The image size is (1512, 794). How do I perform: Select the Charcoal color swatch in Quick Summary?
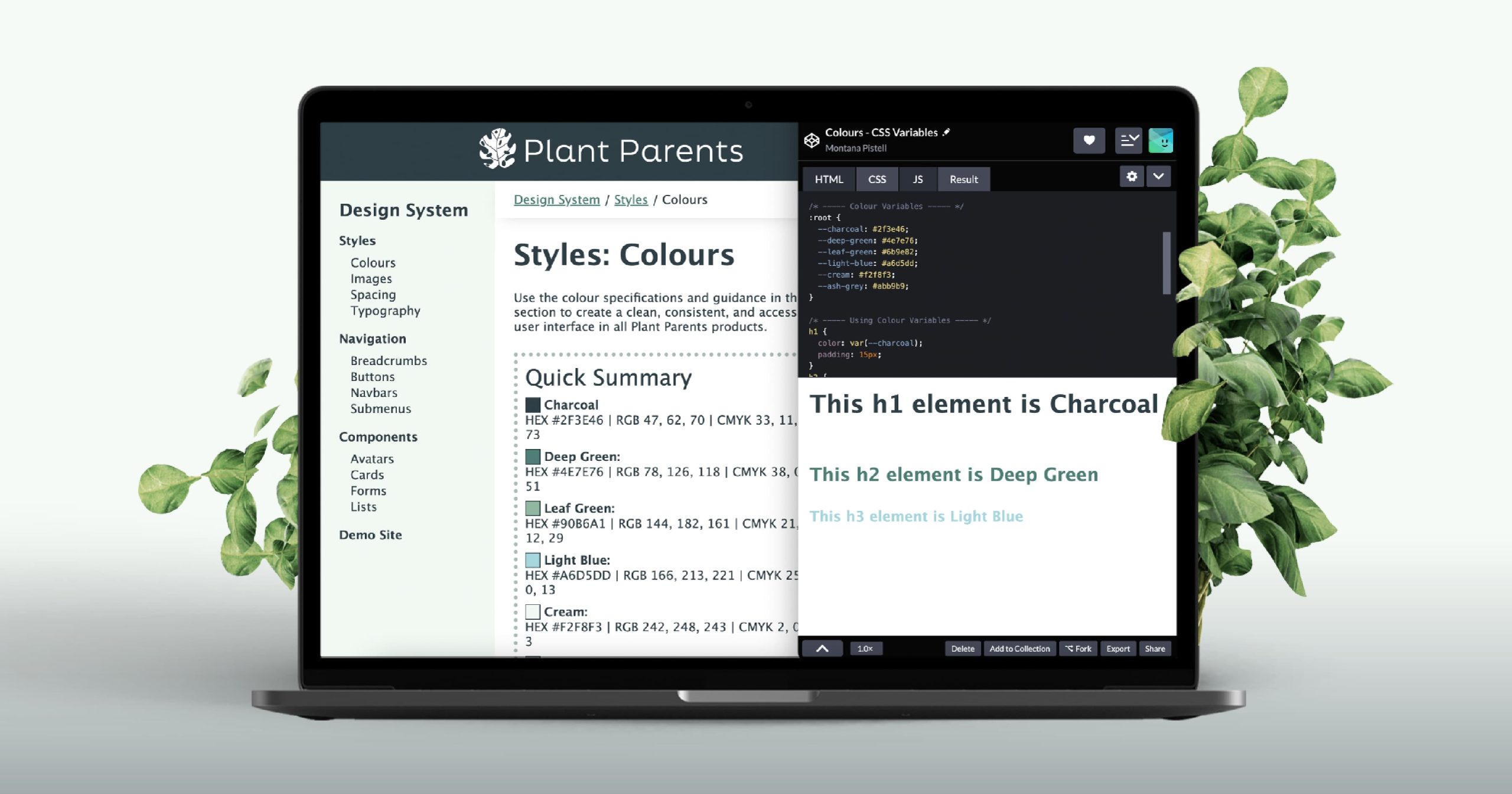tap(533, 405)
